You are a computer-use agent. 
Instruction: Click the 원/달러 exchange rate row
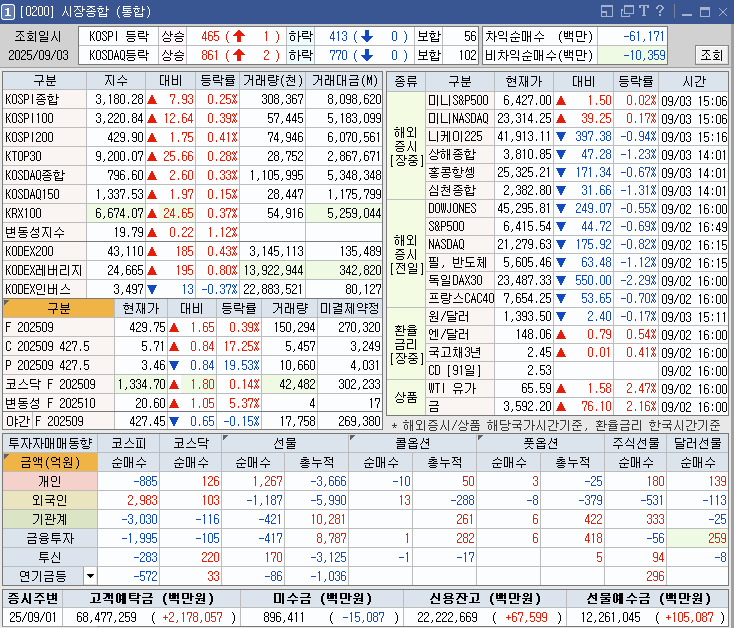(577, 316)
